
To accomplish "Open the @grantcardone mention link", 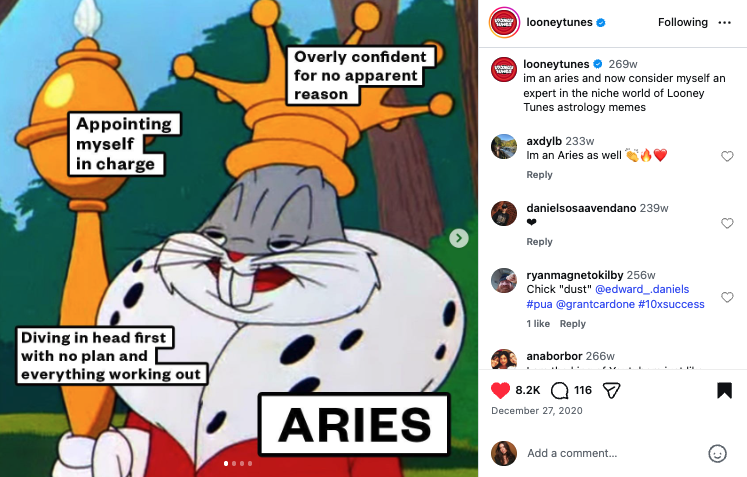I will point(595,304).
